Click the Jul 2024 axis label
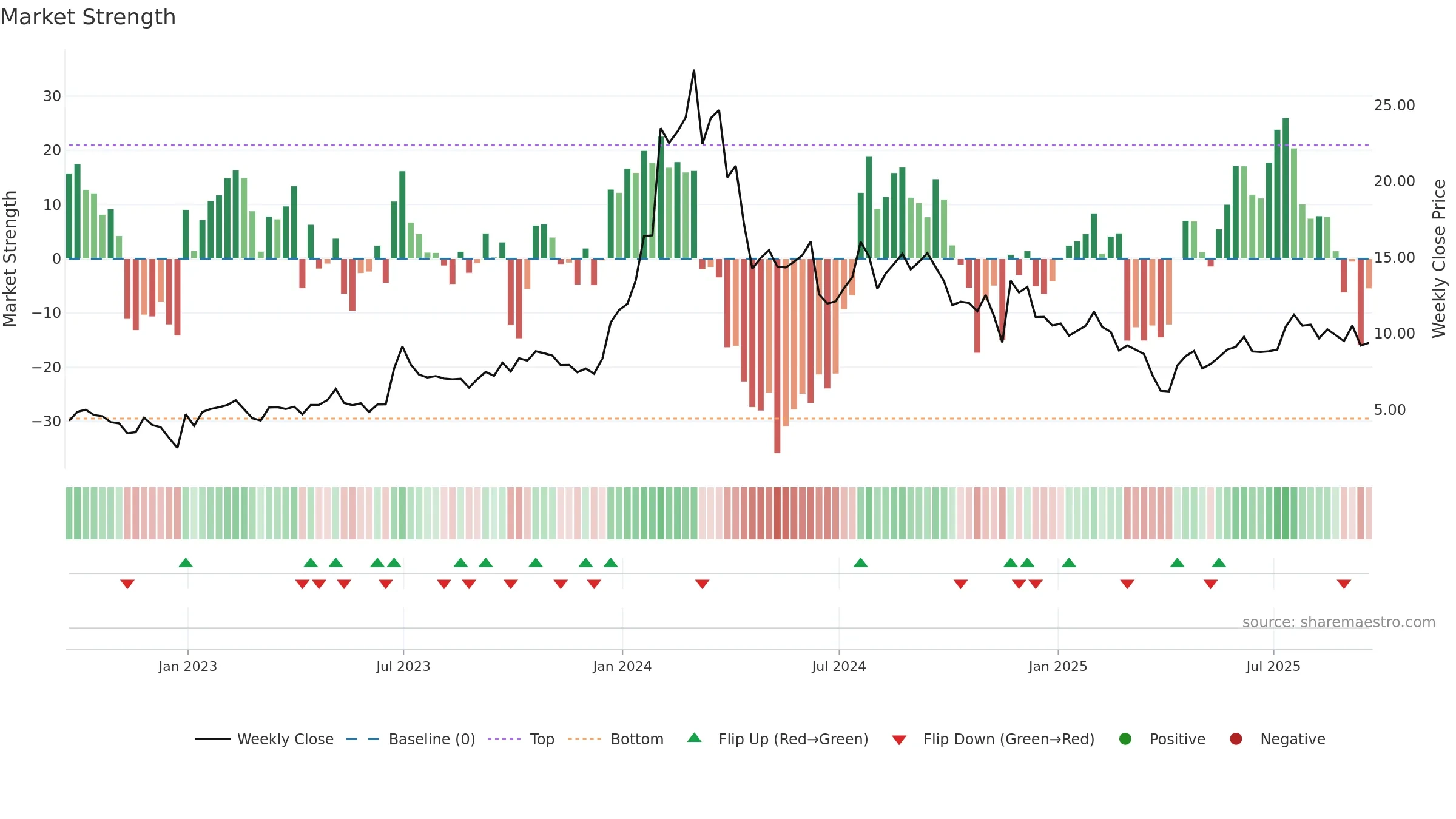 [838, 666]
